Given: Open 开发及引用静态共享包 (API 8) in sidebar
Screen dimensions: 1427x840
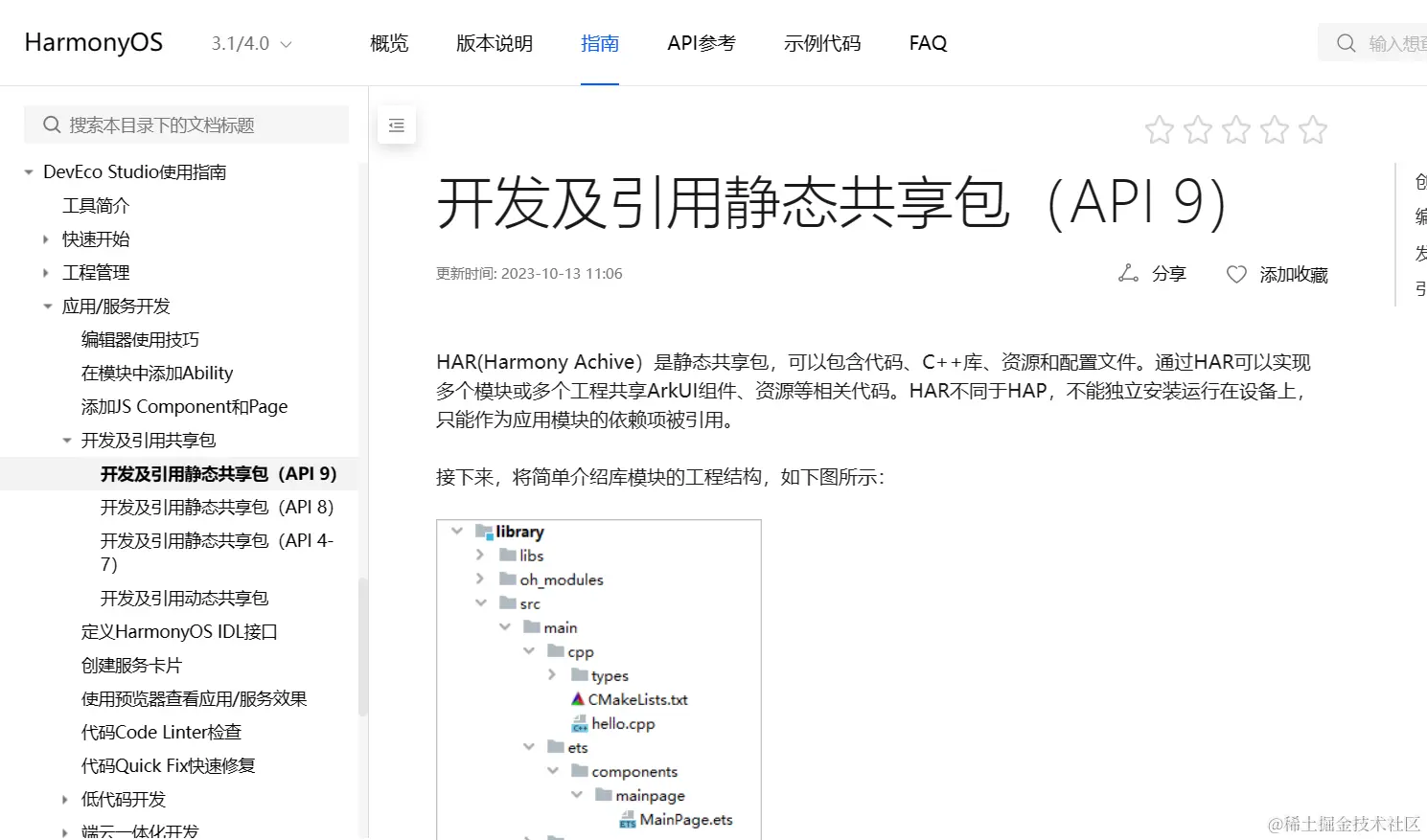Looking at the screenshot, I should 218,508.
